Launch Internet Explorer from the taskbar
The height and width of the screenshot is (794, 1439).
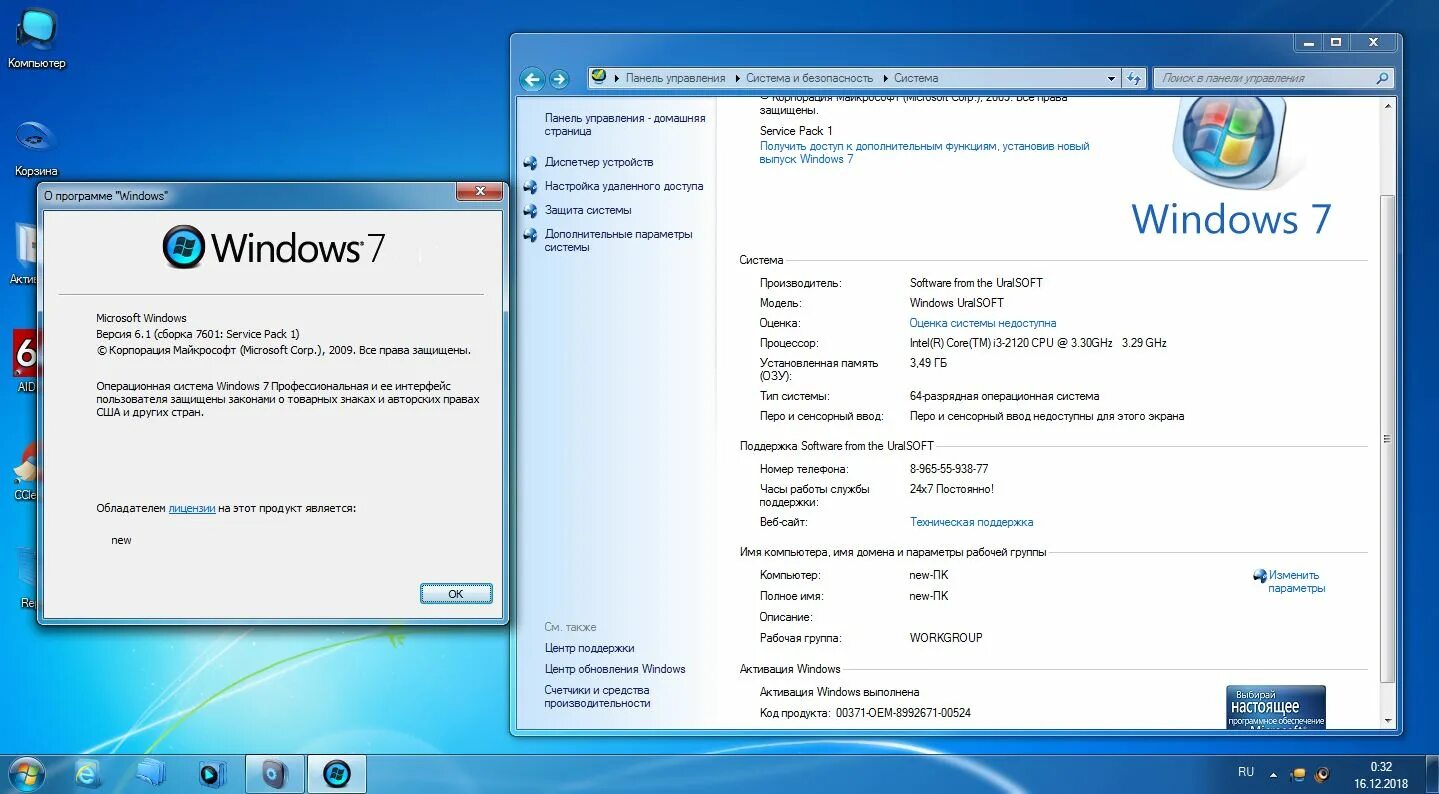point(89,773)
